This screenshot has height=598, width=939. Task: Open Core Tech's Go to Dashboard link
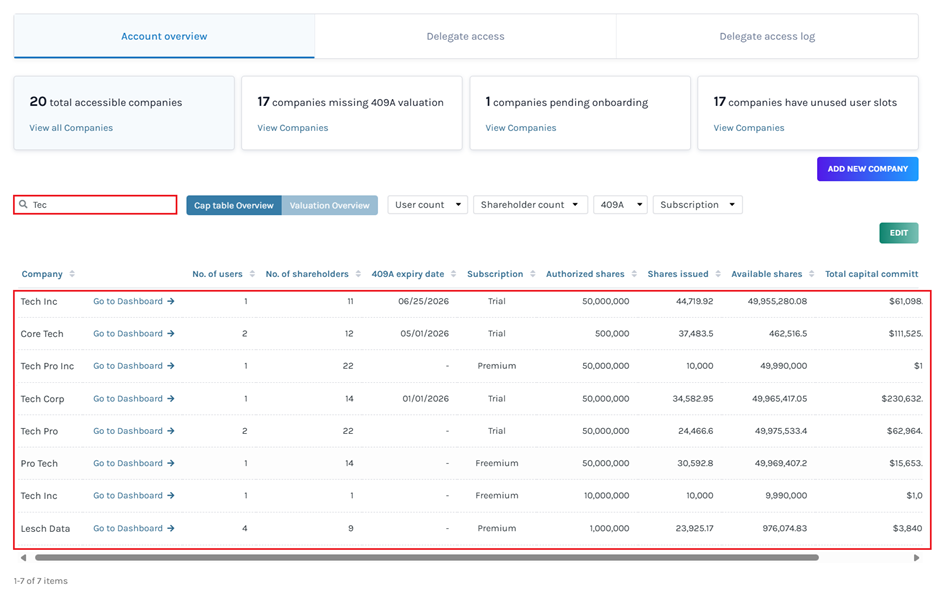click(134, 334)
